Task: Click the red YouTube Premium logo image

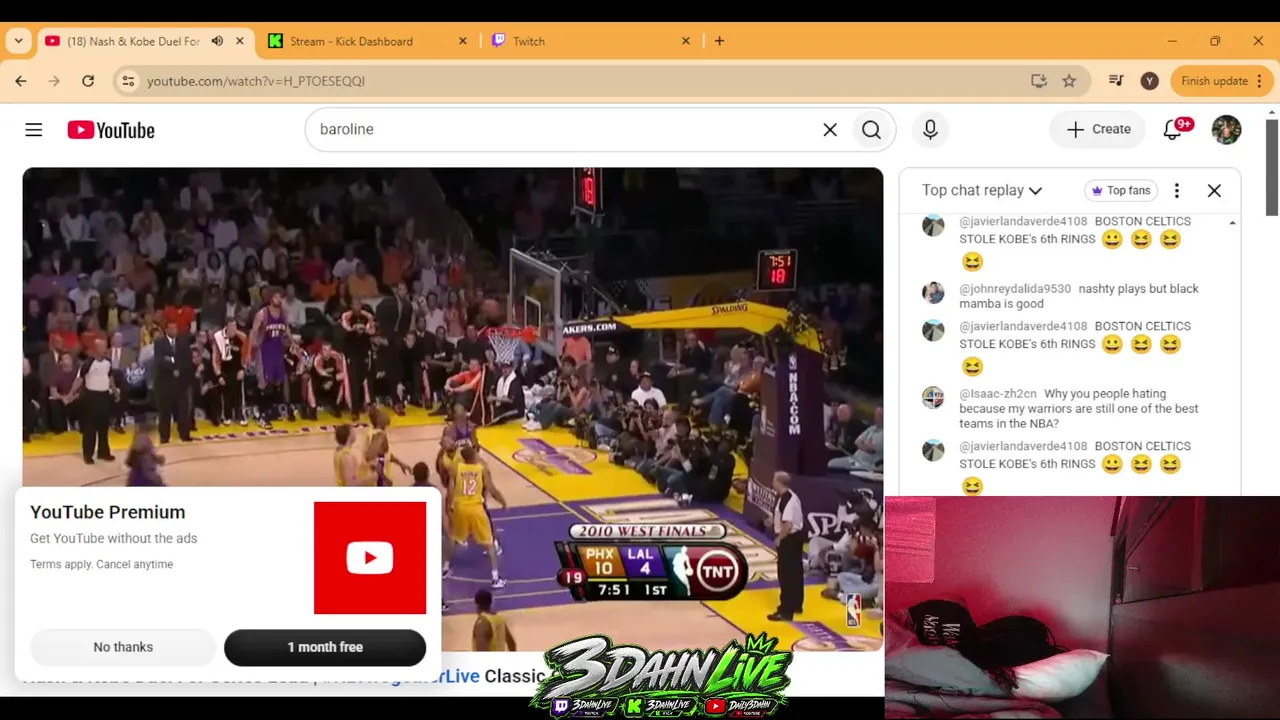Action: pos(370,558)
